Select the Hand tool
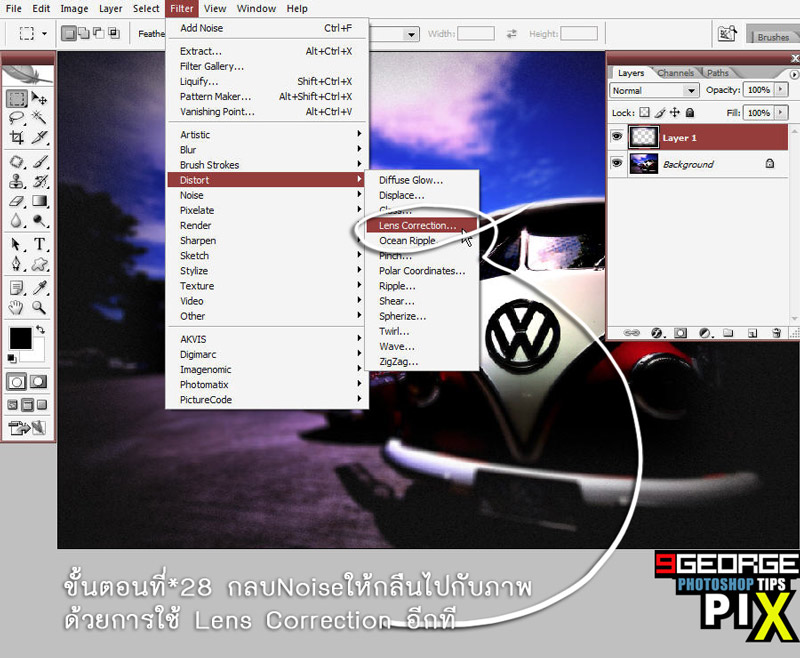This screenshot has height=658, width=800. coord(17,308)
